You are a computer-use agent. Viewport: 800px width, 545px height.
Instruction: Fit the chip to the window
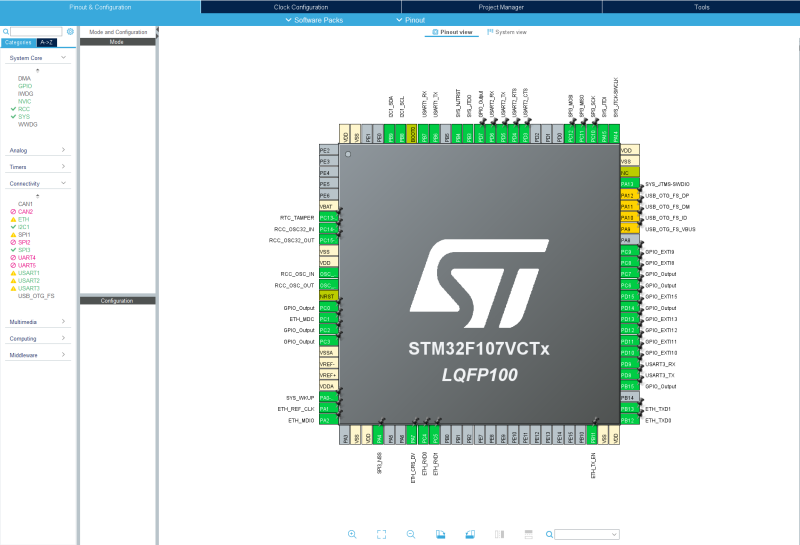[x=381, y=534]
